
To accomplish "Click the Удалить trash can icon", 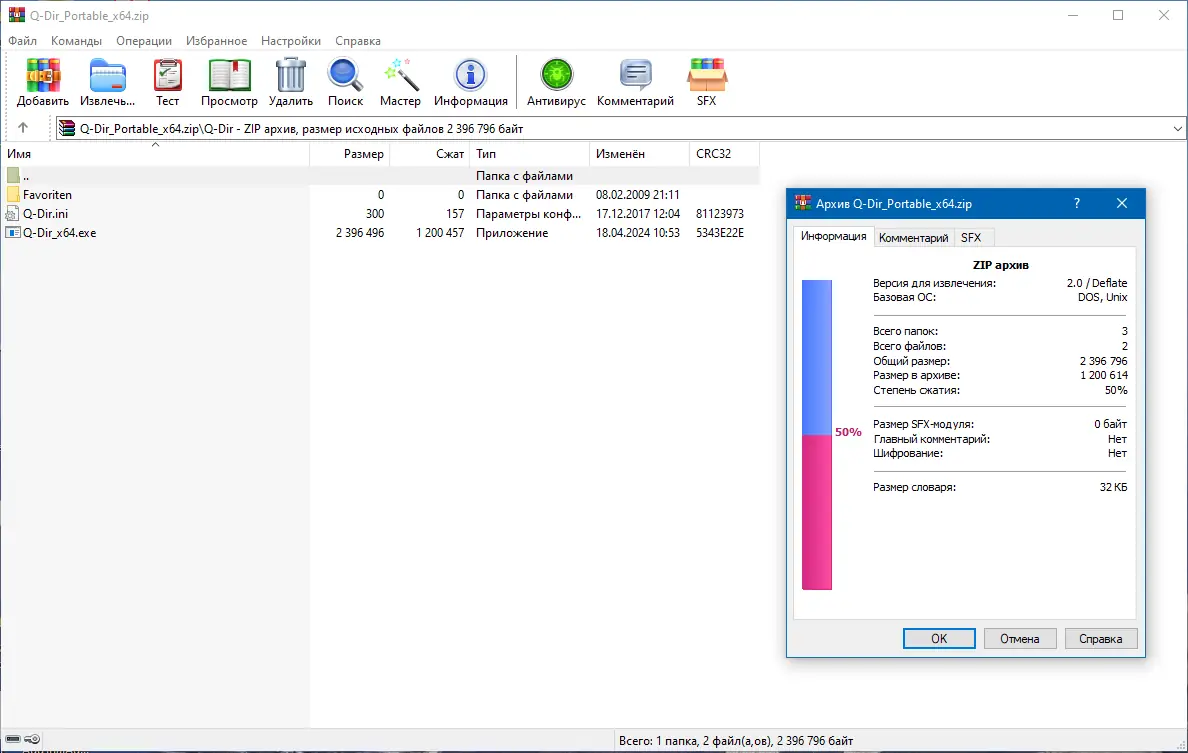I will pos(290,75).
